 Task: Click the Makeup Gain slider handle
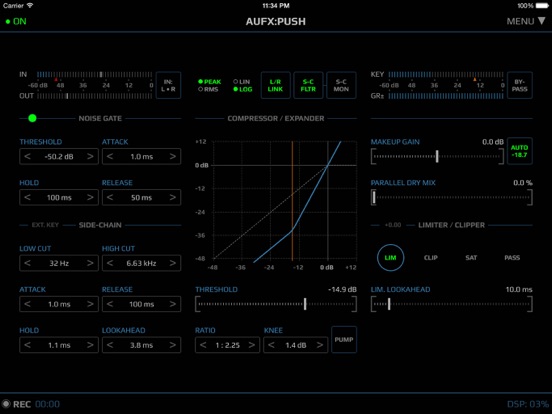437,156
